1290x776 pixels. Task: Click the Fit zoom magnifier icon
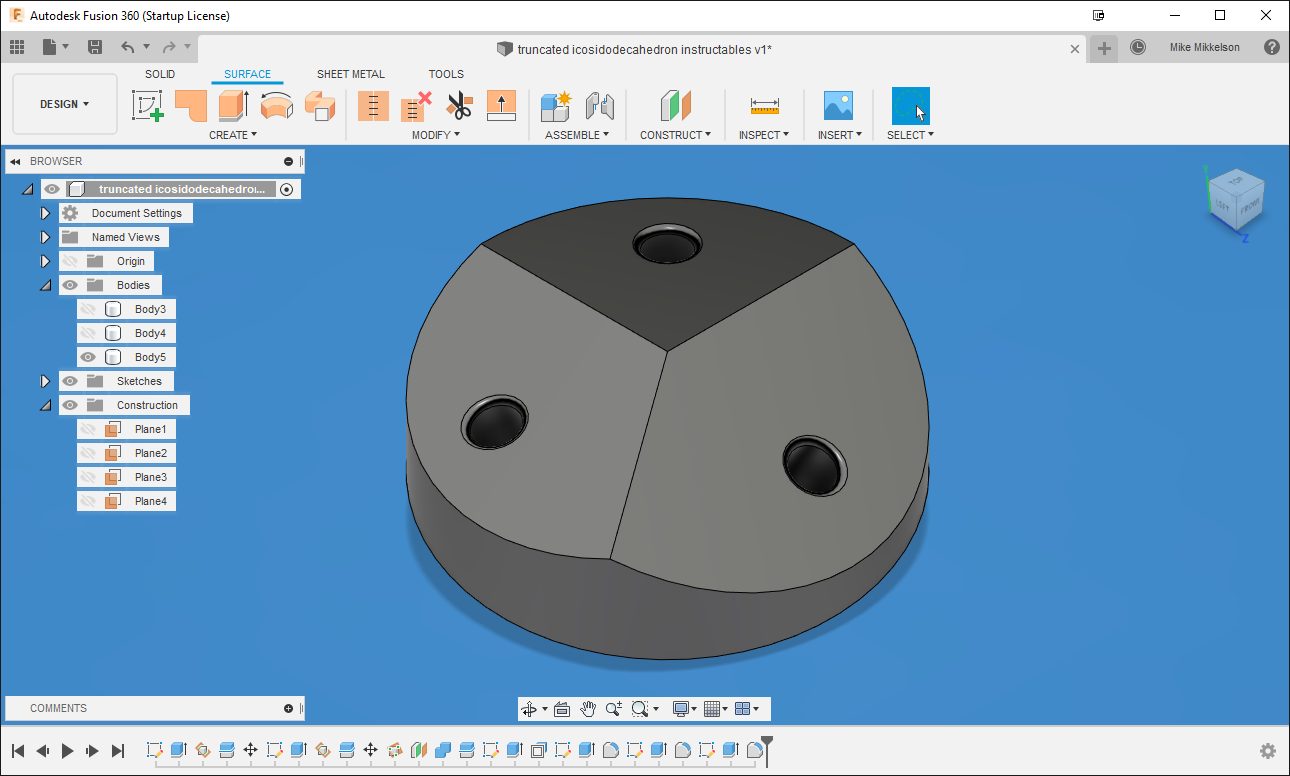point(640,708)
